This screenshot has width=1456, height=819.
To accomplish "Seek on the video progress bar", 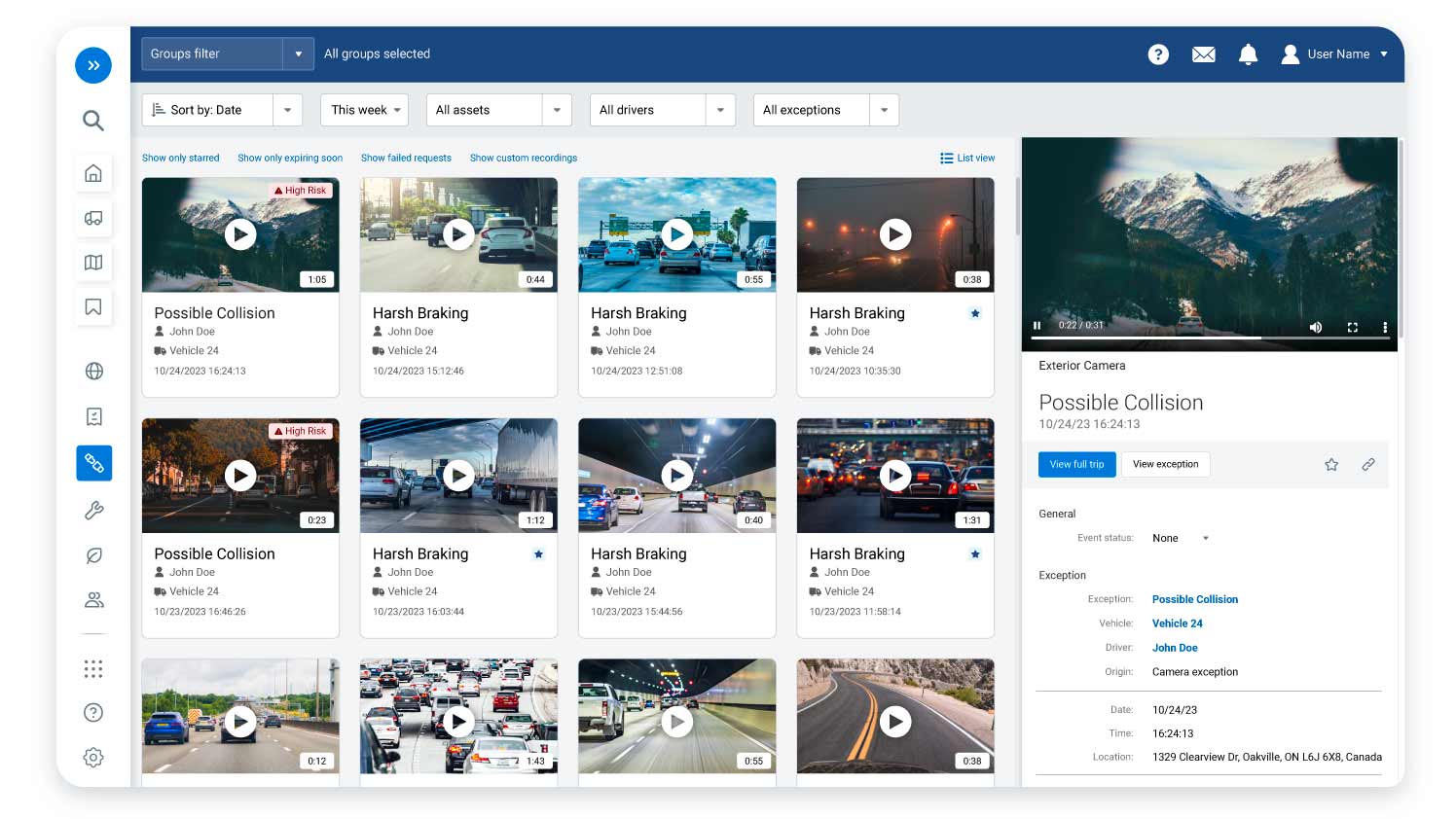I will point(1207,338).
